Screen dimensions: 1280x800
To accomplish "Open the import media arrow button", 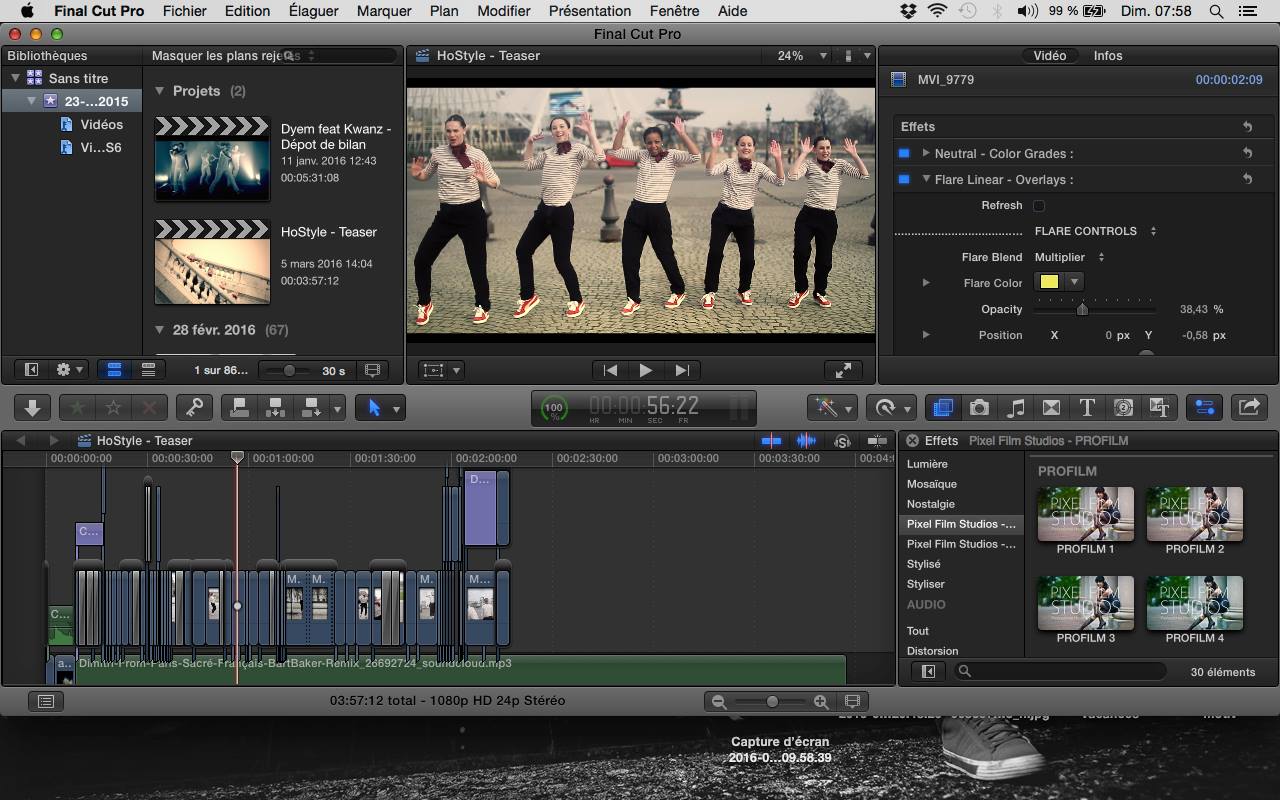I will [x=32, y=407].
